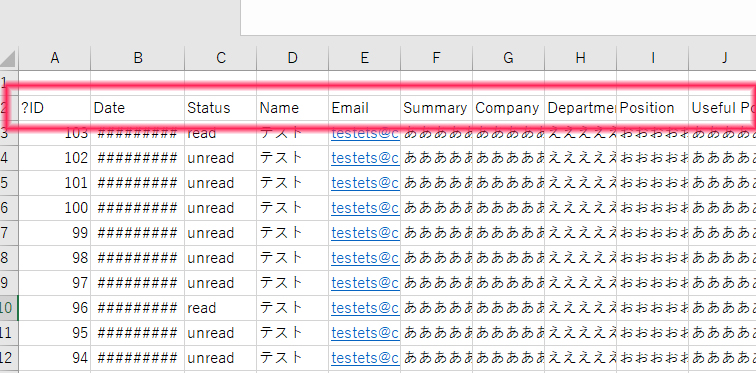Select the ######### date cell in row 5
Viewport: 756px width, 373px height.
point(137,183)
